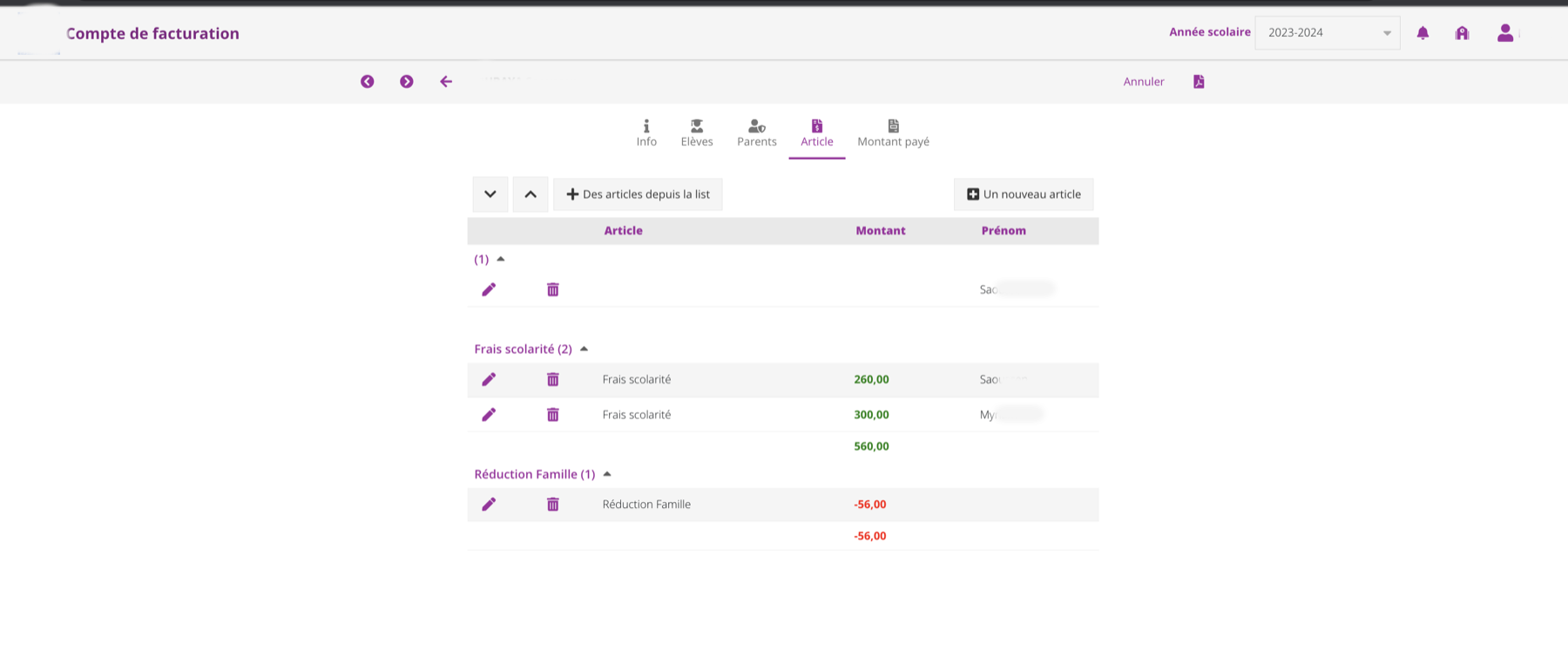Edit Frais scolarité 260,00 row
1568x651 pixels.
[489, 379]
